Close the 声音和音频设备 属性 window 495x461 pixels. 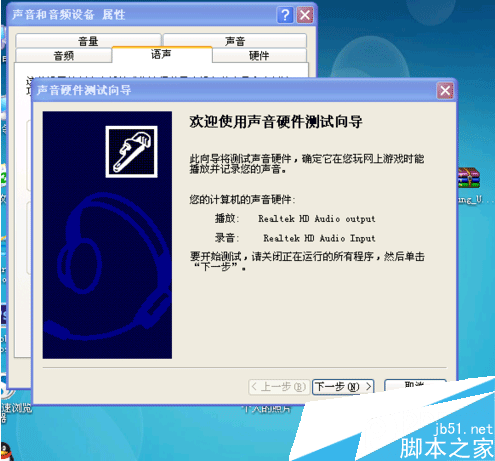(x=305, y=15)
